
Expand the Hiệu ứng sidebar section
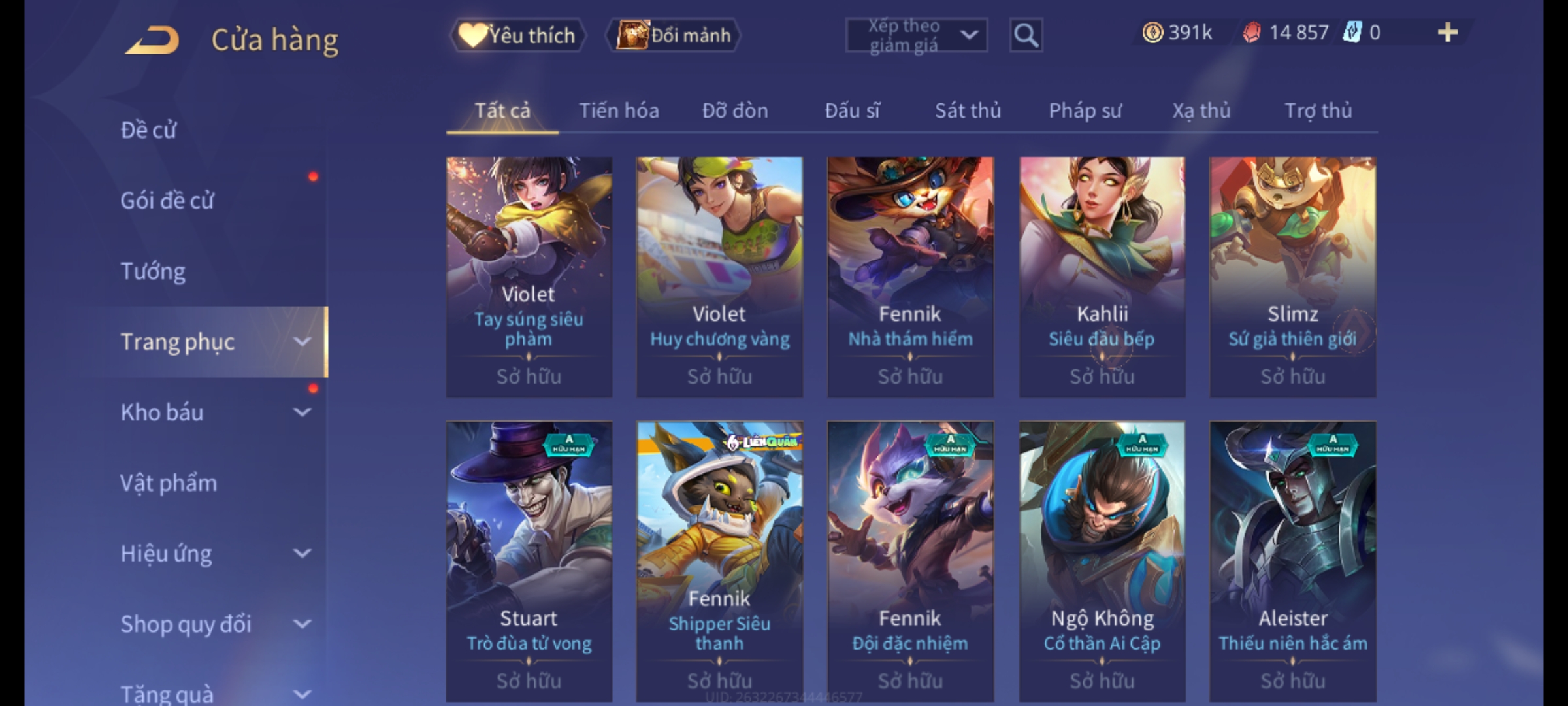(216, 554)
